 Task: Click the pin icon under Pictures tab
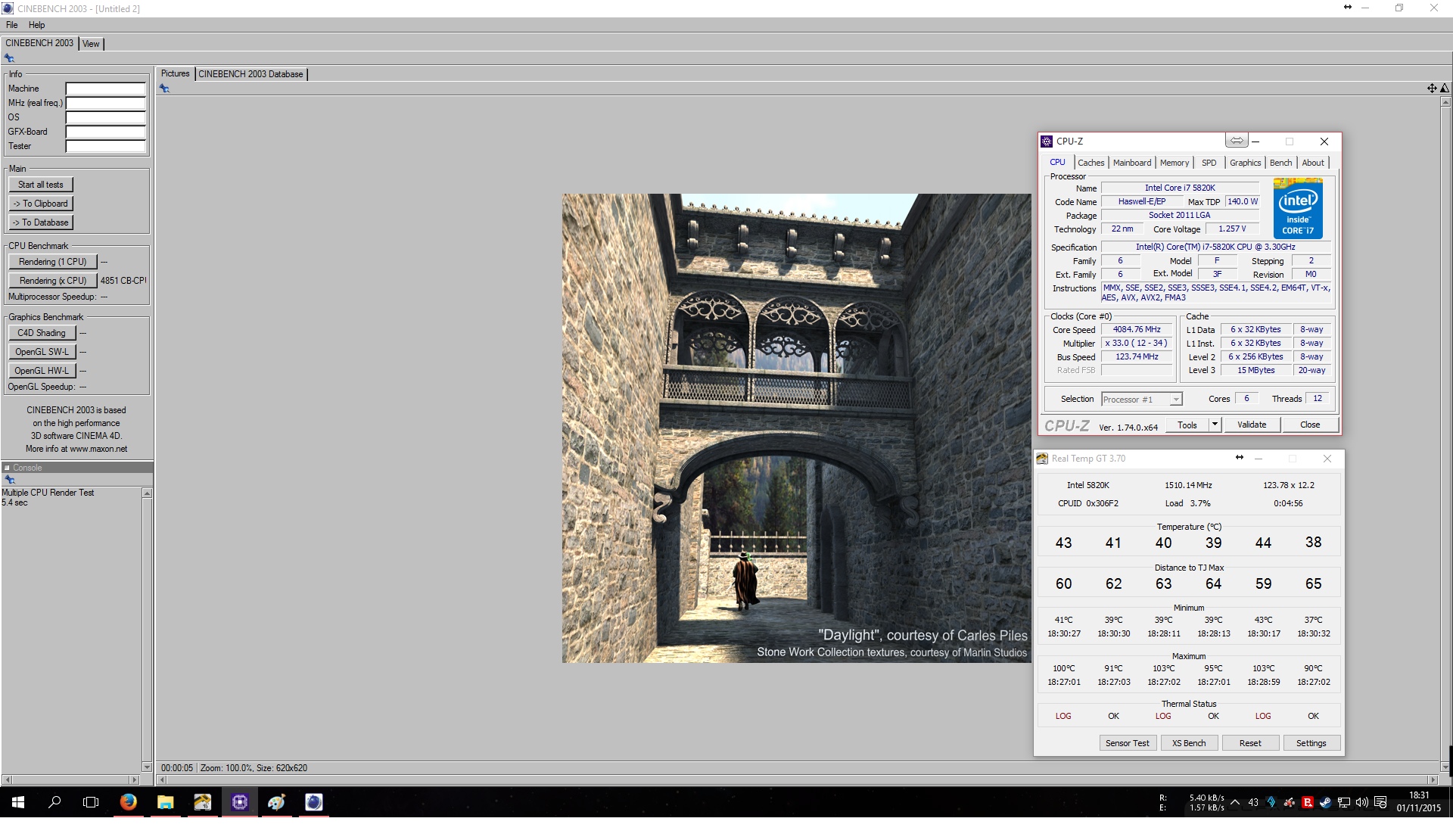click(x=164, y=89)
